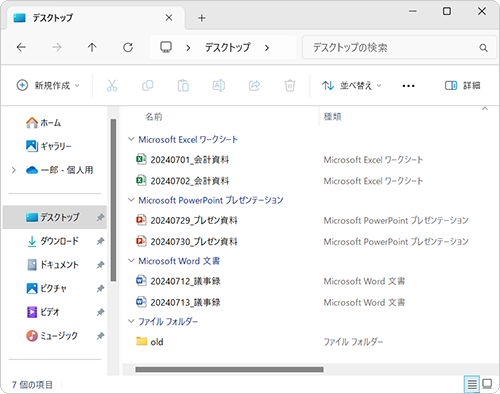
Task: Click chevron after デスクトップ in address bar
Action: [x=267, y=48]
